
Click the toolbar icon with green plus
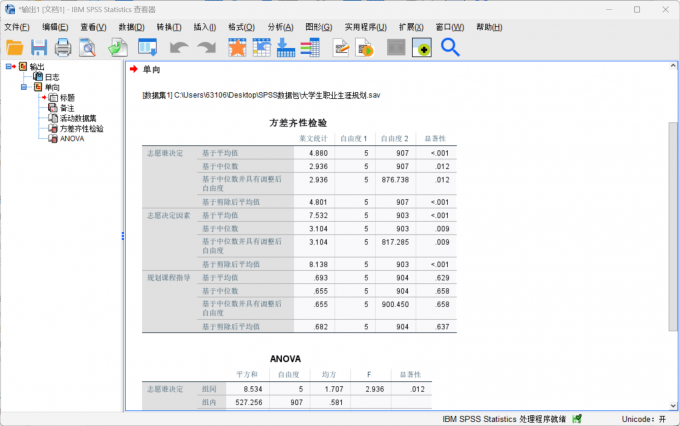[x=422, y=47]
